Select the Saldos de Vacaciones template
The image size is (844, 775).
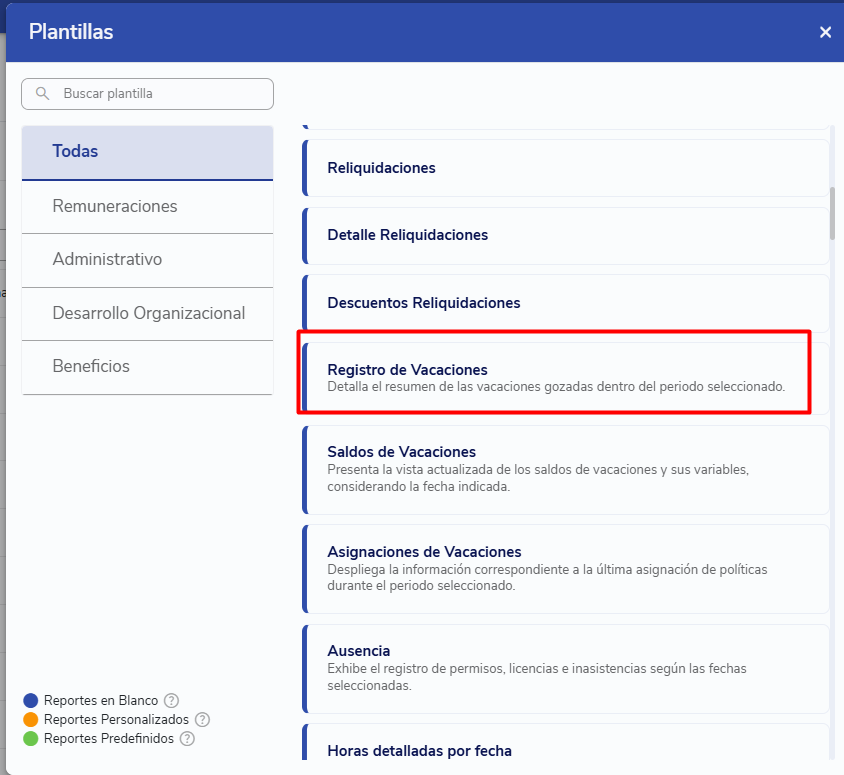566,469
